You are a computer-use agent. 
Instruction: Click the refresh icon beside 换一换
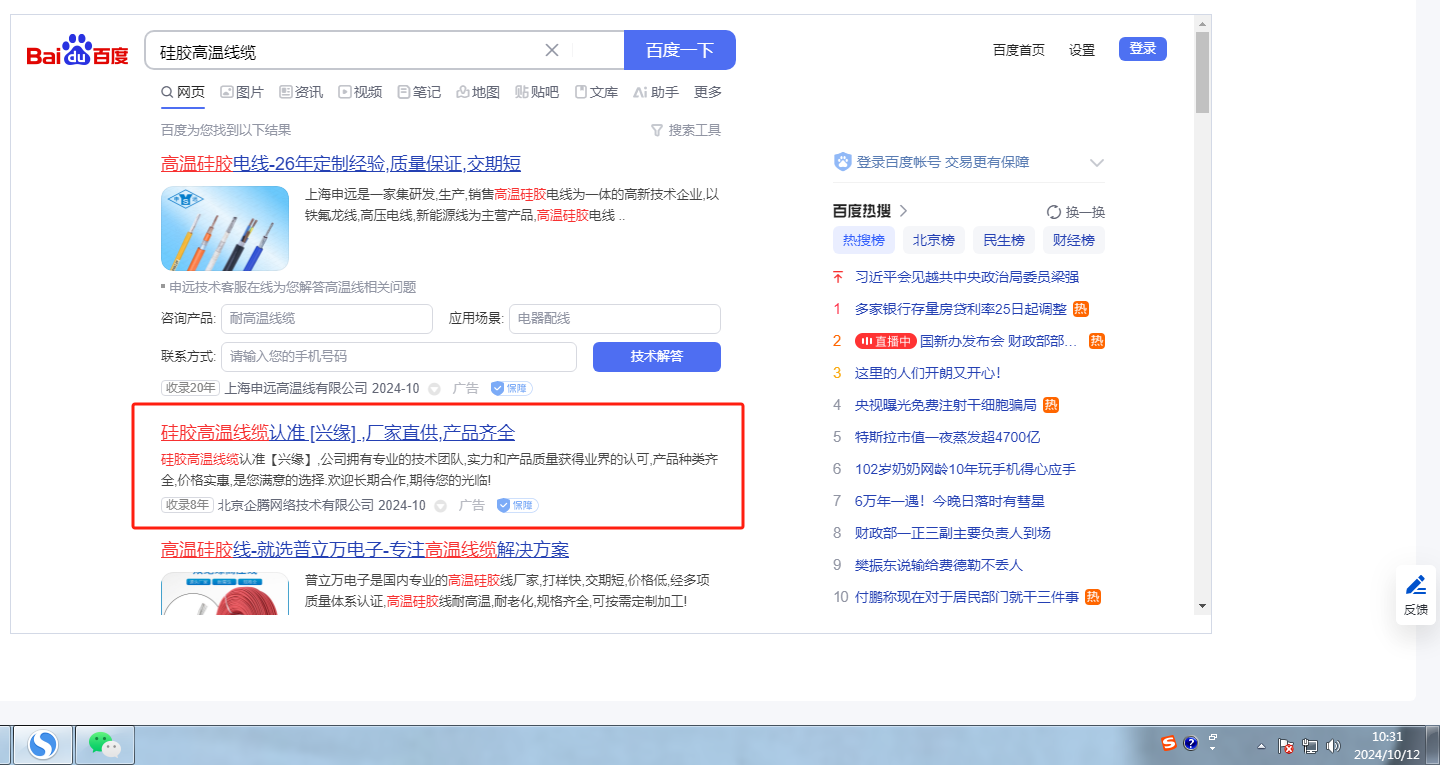click(x=1053, y=212)
